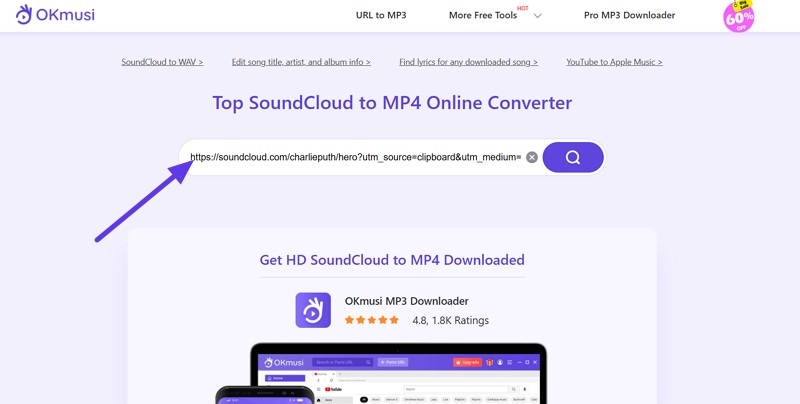Viewport: 800px width, 404px height.
Task: Click the laptop app preview image
Action: point(398,373)
